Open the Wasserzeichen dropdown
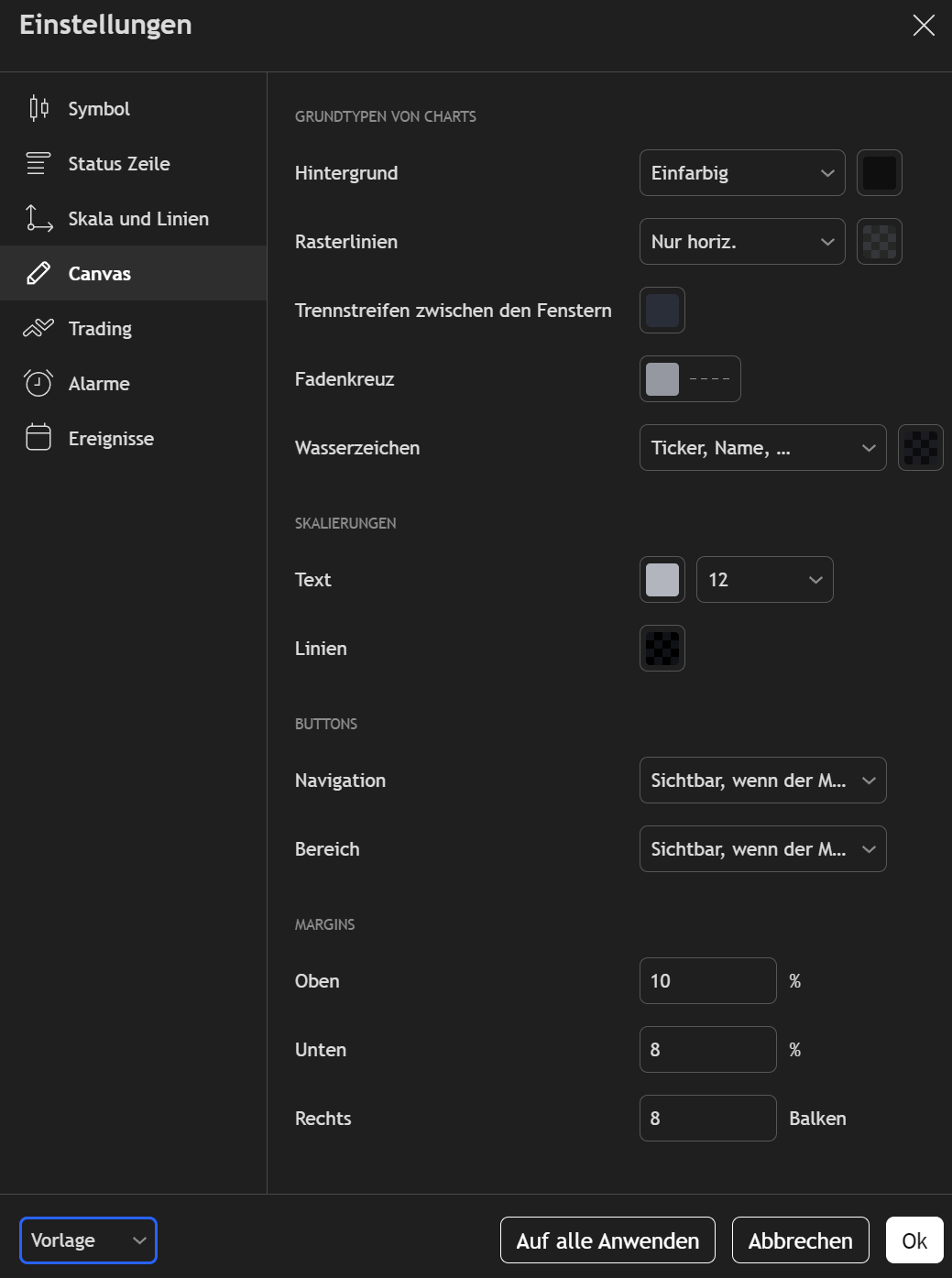Image resolution: width=952 pixels, height=1278 pixels. tap(762, 448)
